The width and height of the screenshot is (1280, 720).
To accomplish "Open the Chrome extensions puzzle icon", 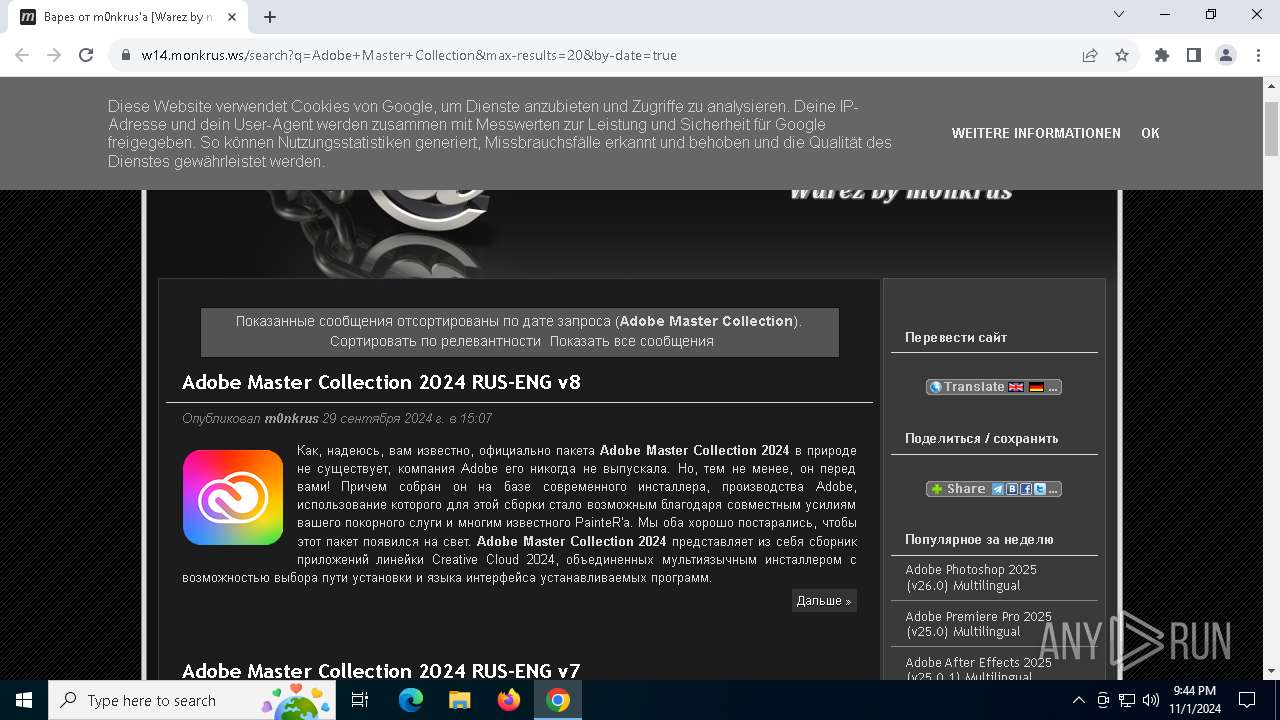I will (1162, 56).
